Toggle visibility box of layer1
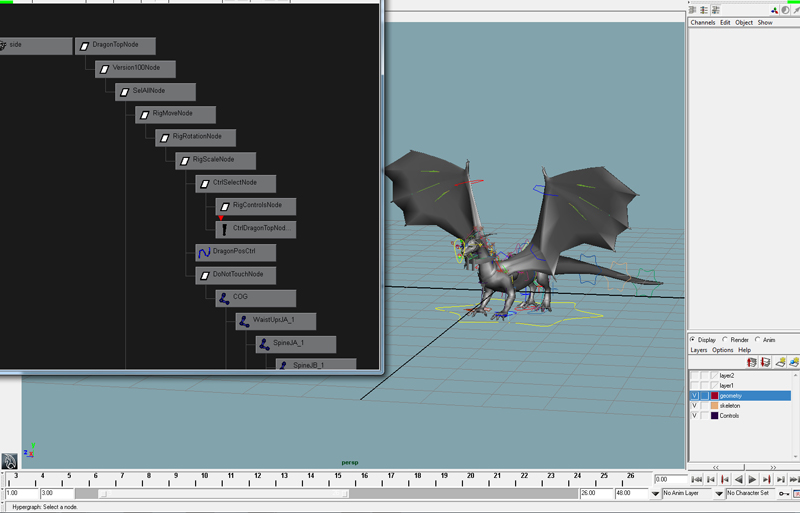 click(694, 385)
